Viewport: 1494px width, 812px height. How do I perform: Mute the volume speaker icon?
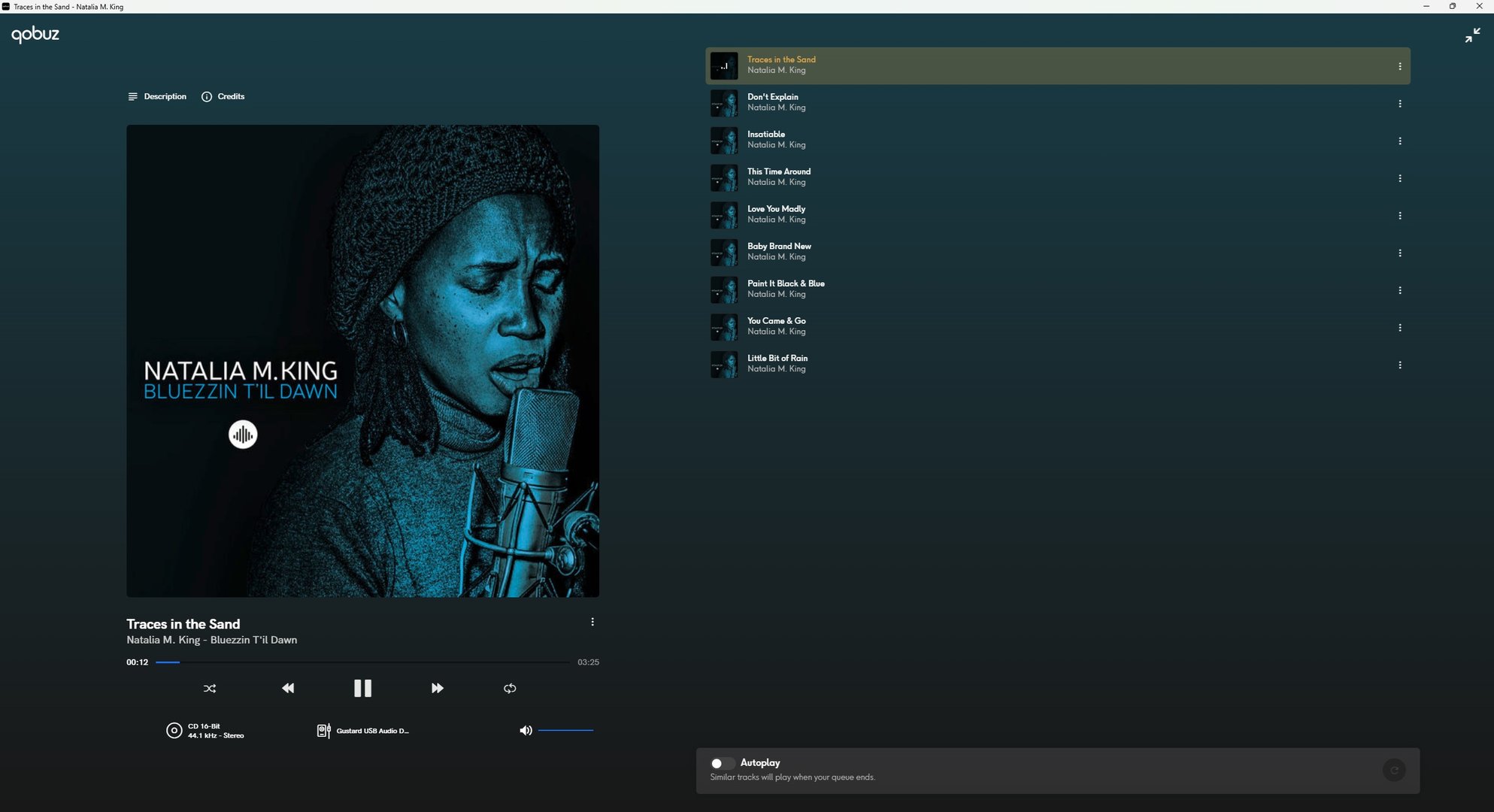(526, 730)
